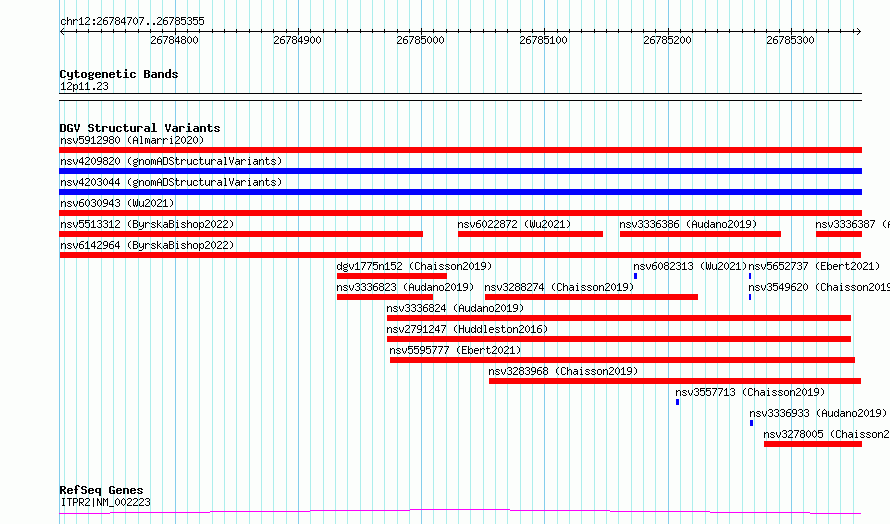Click the chr12:26784707..26785355 coordinate text
Image resolution: width=890 pixels, height=524 pixels.
[x=132, y=22]
